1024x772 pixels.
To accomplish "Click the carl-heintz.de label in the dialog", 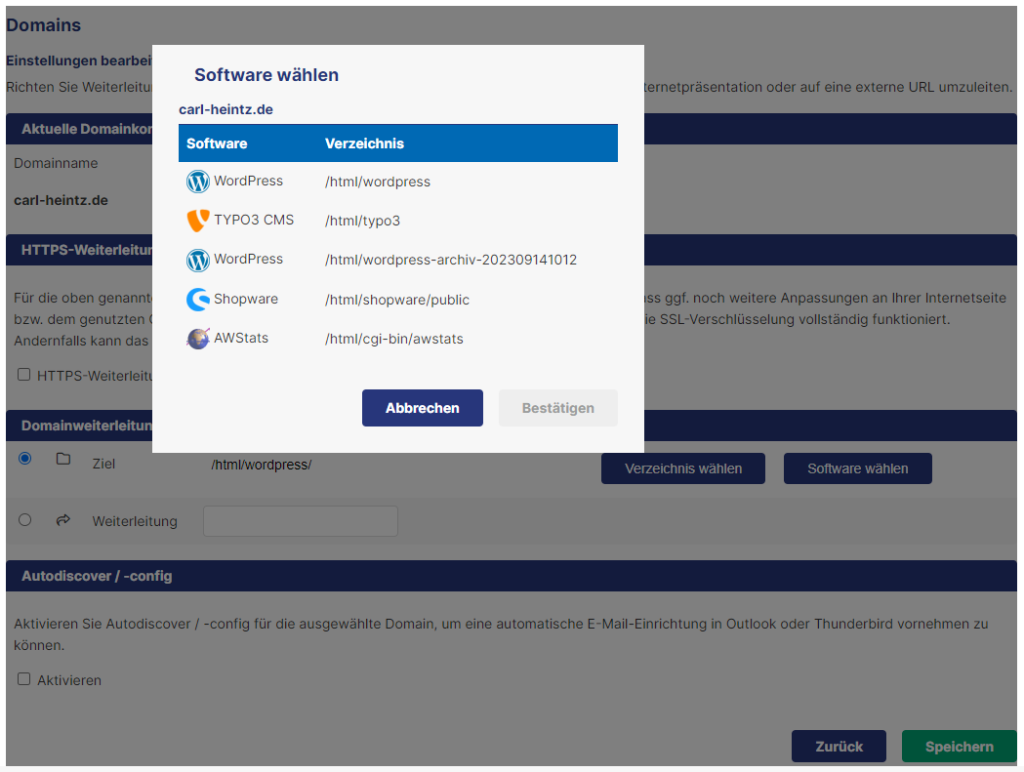I will (x=226, y=109).
